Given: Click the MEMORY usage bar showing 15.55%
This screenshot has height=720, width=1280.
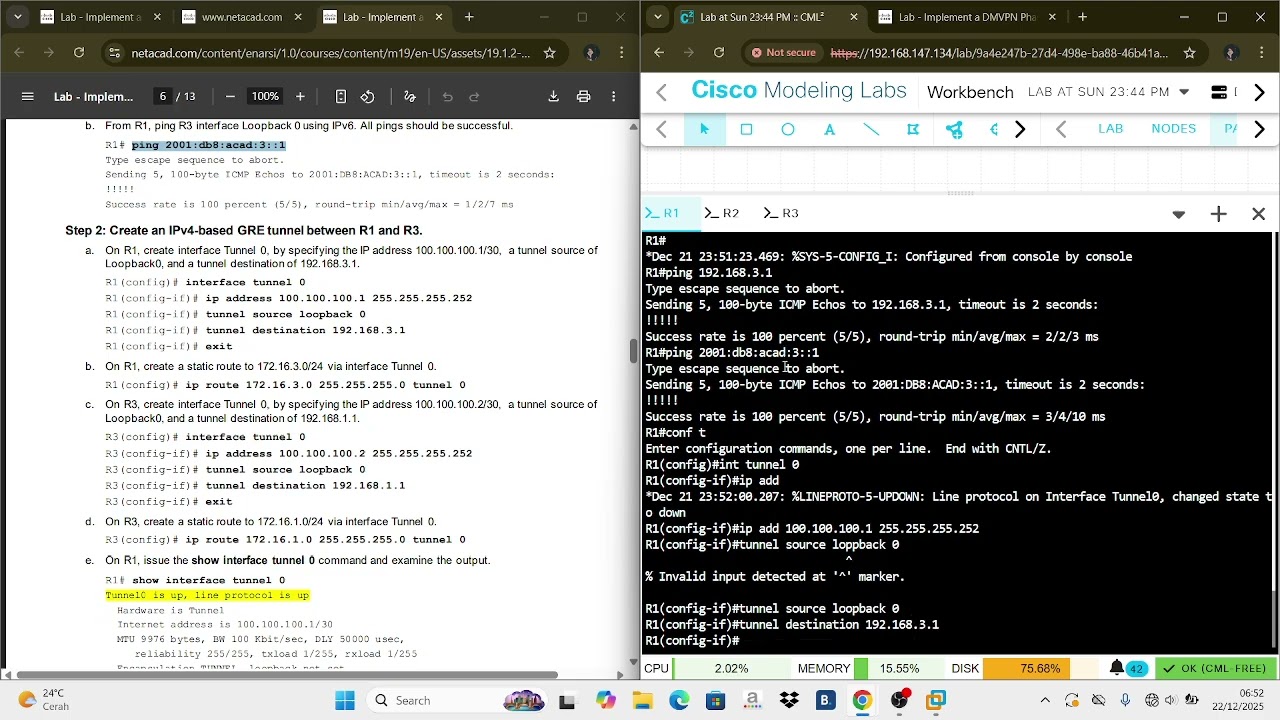Looking at the screenshot, I should [899, 668].
